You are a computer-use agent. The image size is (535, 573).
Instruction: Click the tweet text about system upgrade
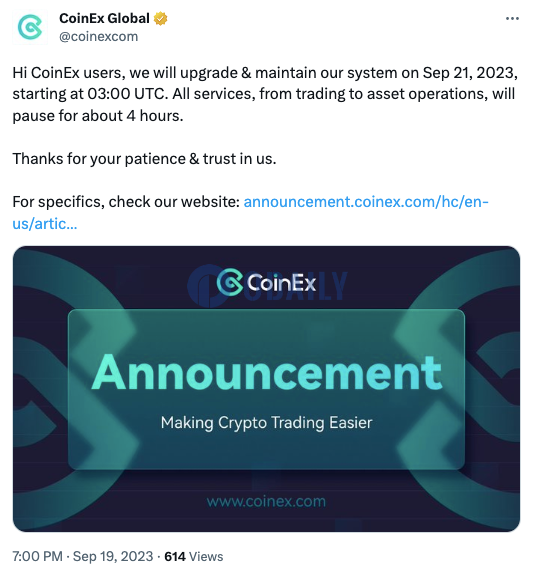tap(265, 94)
